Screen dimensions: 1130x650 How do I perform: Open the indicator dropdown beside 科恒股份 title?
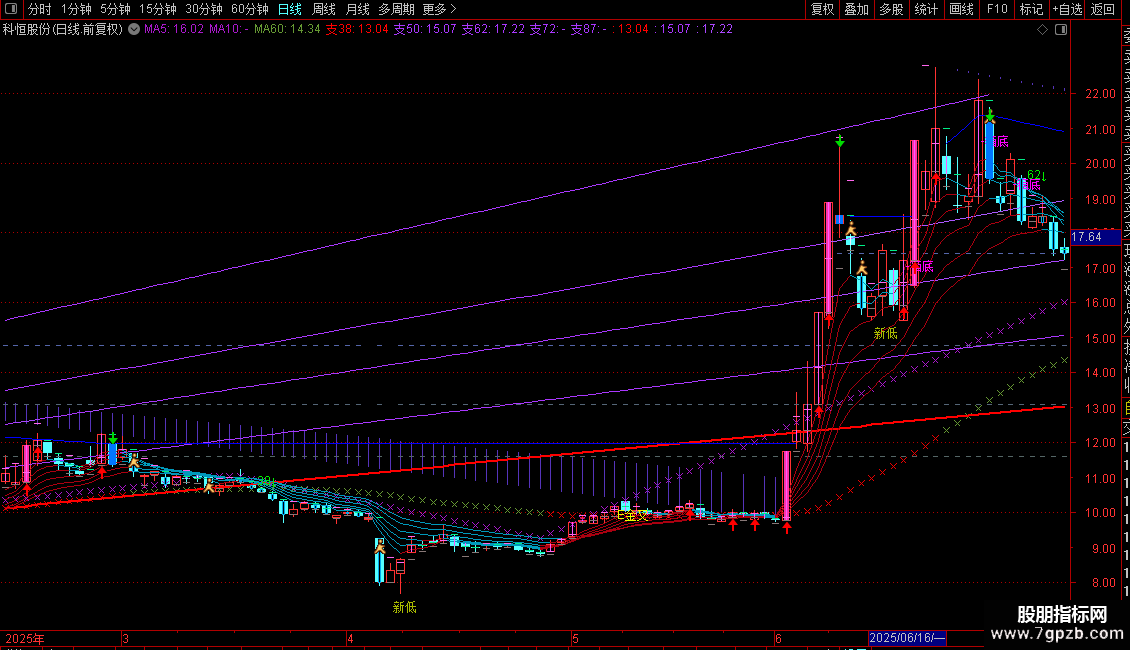coord(134,29)
